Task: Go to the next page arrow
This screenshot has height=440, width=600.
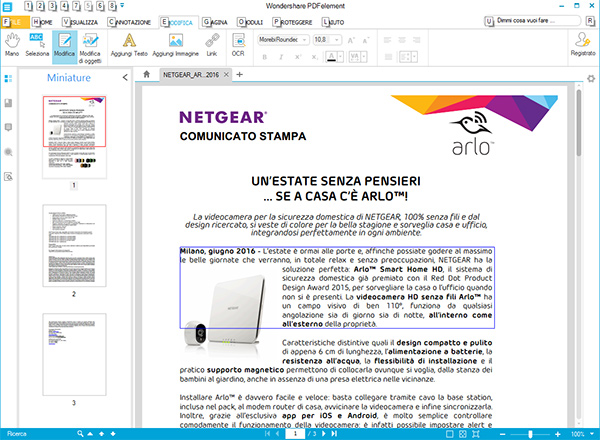Action: point(324,433)
